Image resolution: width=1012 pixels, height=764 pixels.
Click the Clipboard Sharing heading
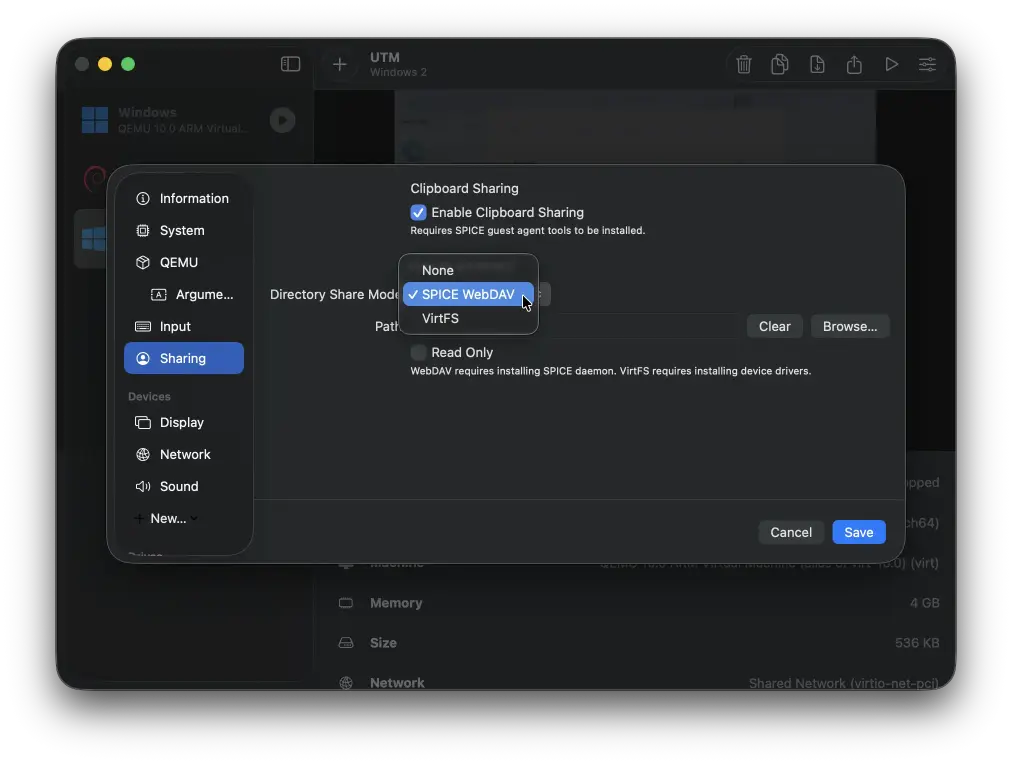tap(464, 188)
